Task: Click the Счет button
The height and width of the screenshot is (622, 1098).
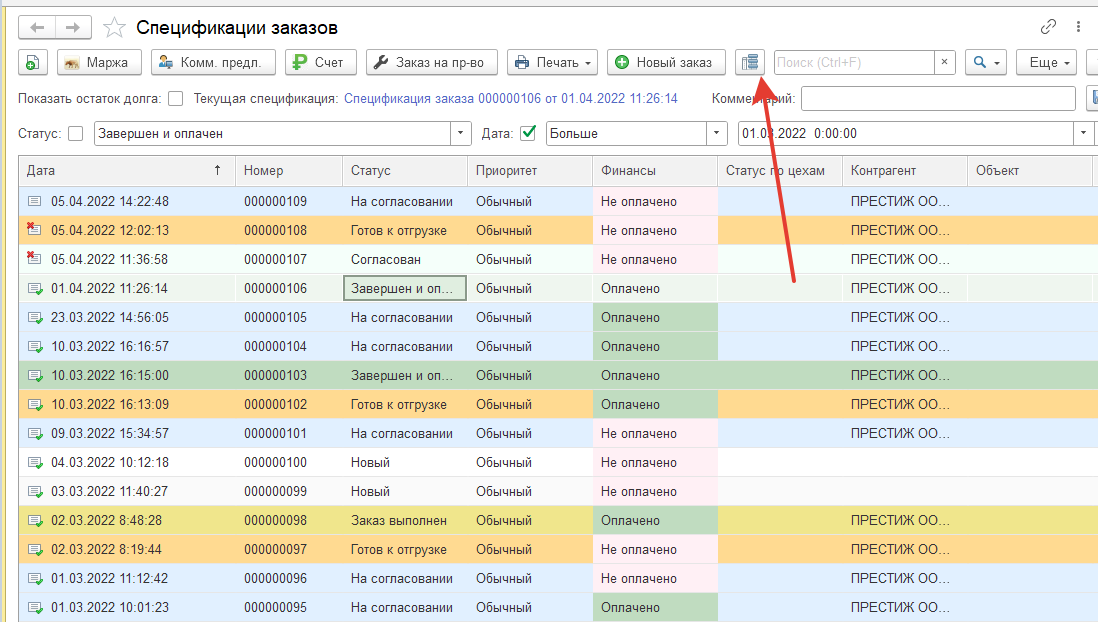Action: coord(321,62)
